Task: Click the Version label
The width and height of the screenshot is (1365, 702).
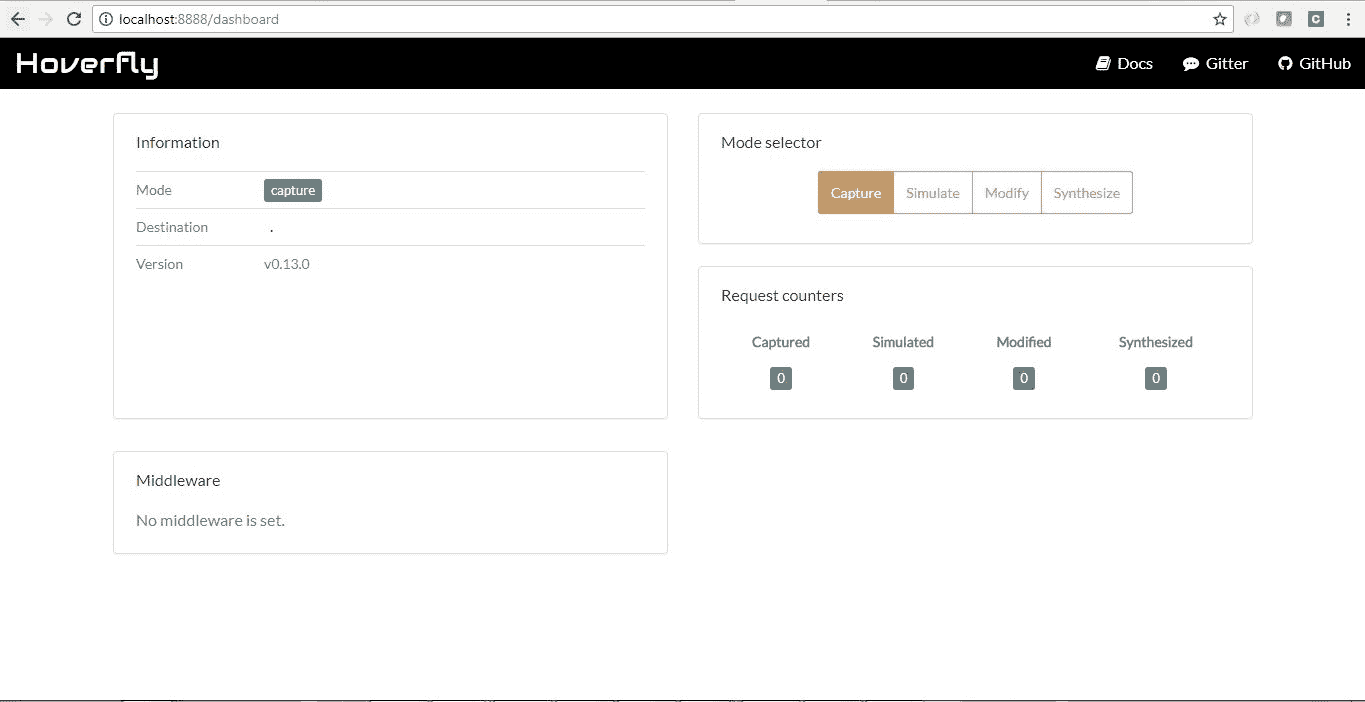Action: [160, 264]
